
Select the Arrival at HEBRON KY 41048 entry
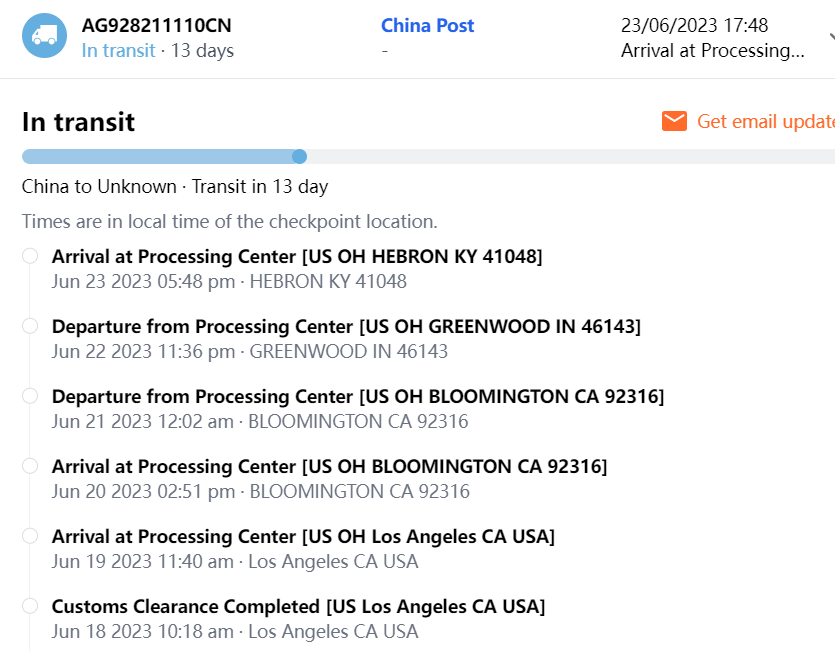[x=297, y=257]
